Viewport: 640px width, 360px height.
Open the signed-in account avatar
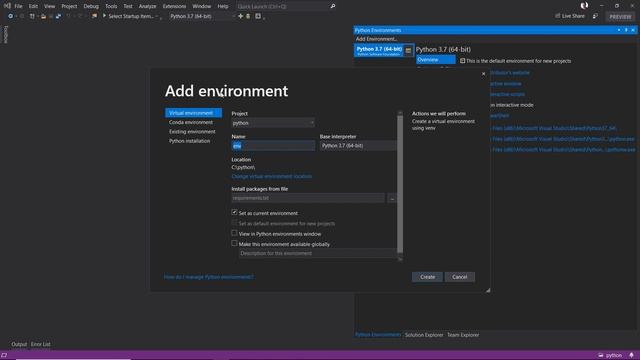(x=584, y=5)
